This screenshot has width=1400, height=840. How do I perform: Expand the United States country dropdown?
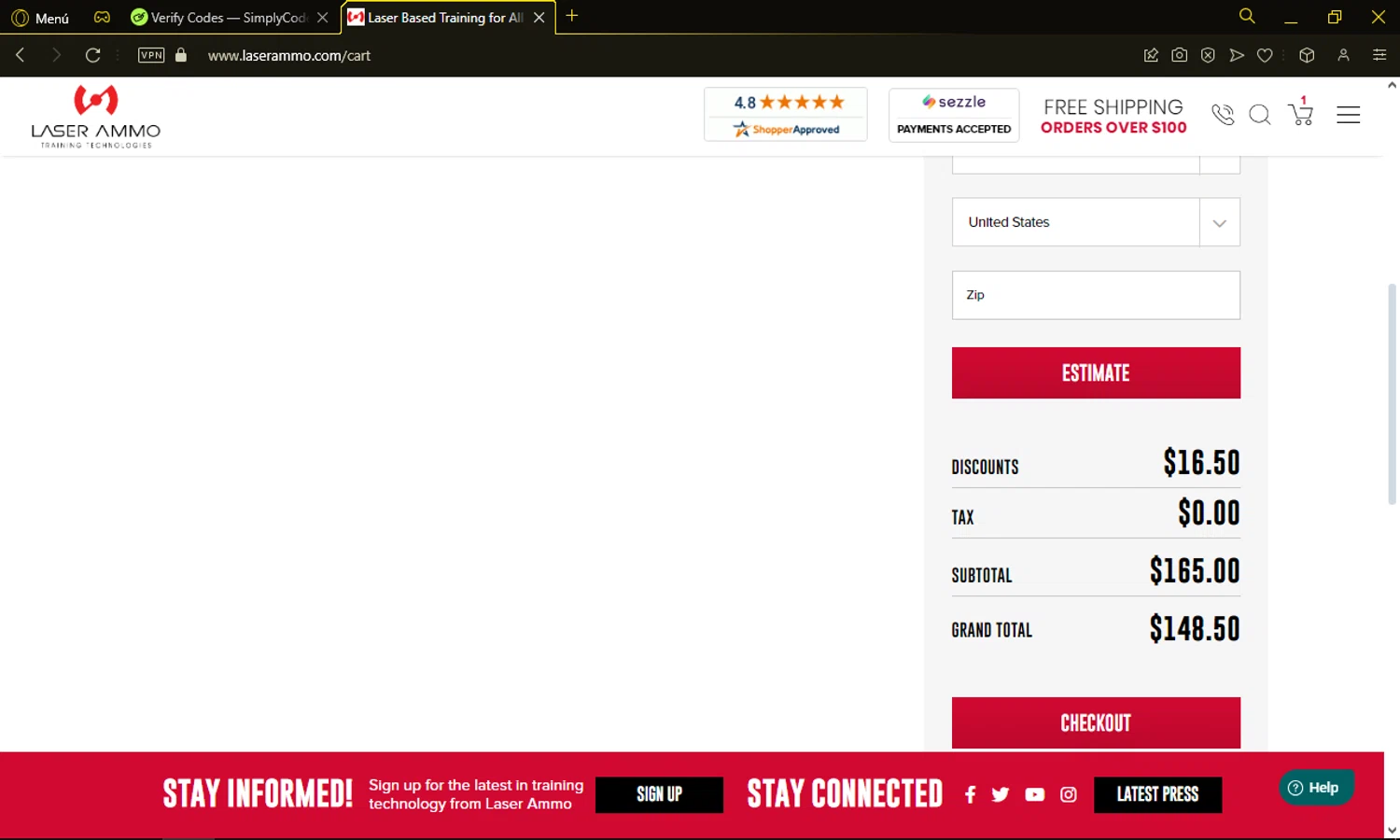(1096, 222)
